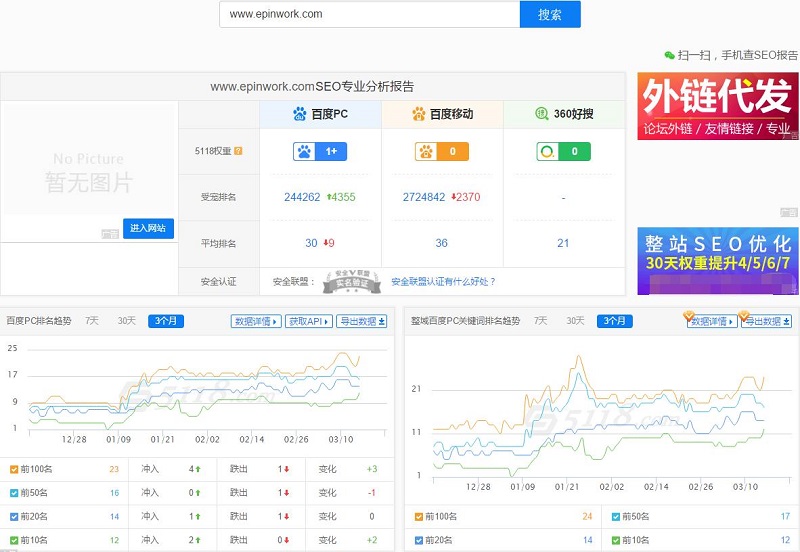Image resolution: width=800 pixels, height=552 pixels.
Task: Click 360好搜 平均排名 value 21
Action: click(x=563, y=243)
